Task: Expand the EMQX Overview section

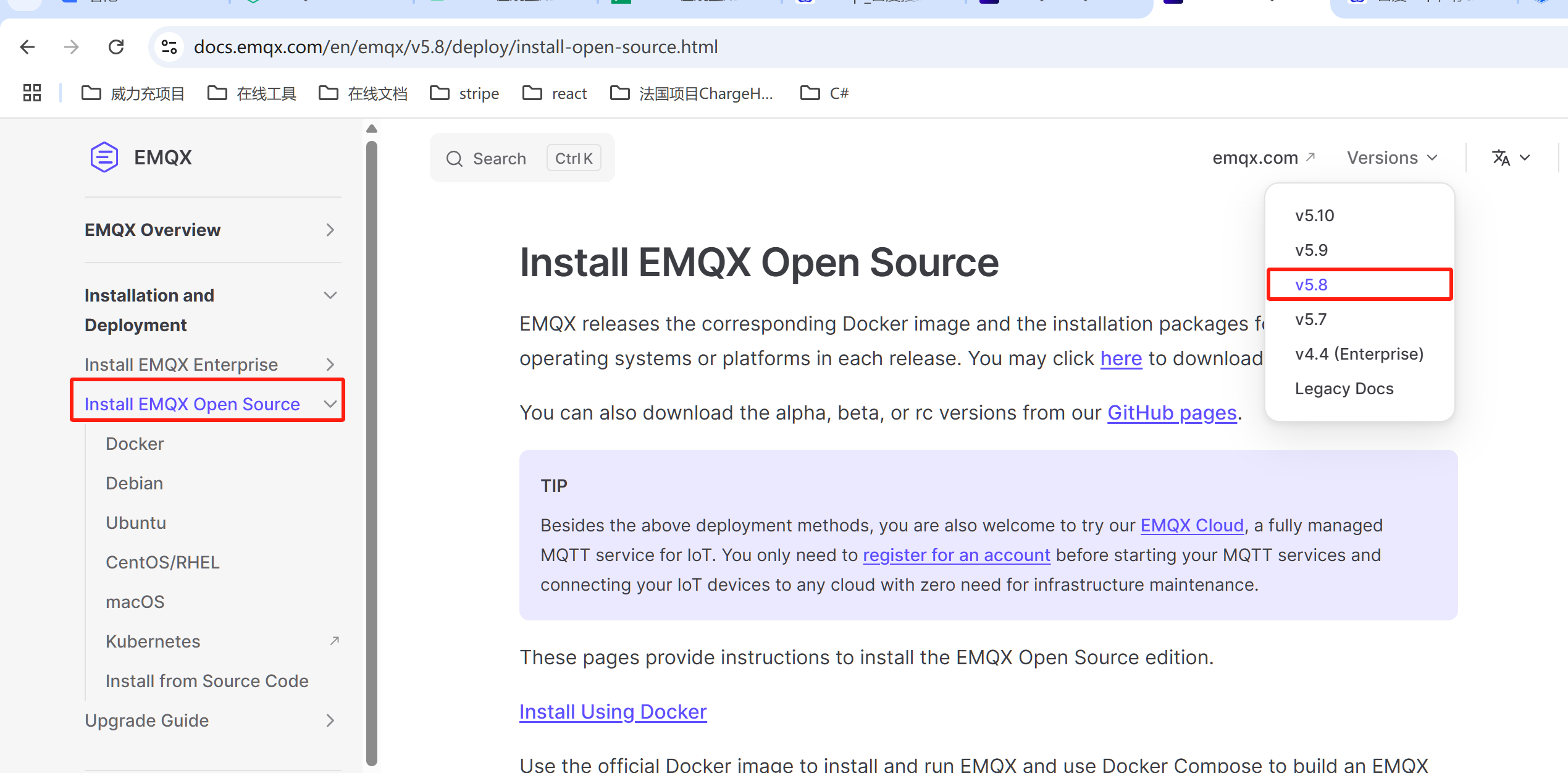Action: (330, 230)
